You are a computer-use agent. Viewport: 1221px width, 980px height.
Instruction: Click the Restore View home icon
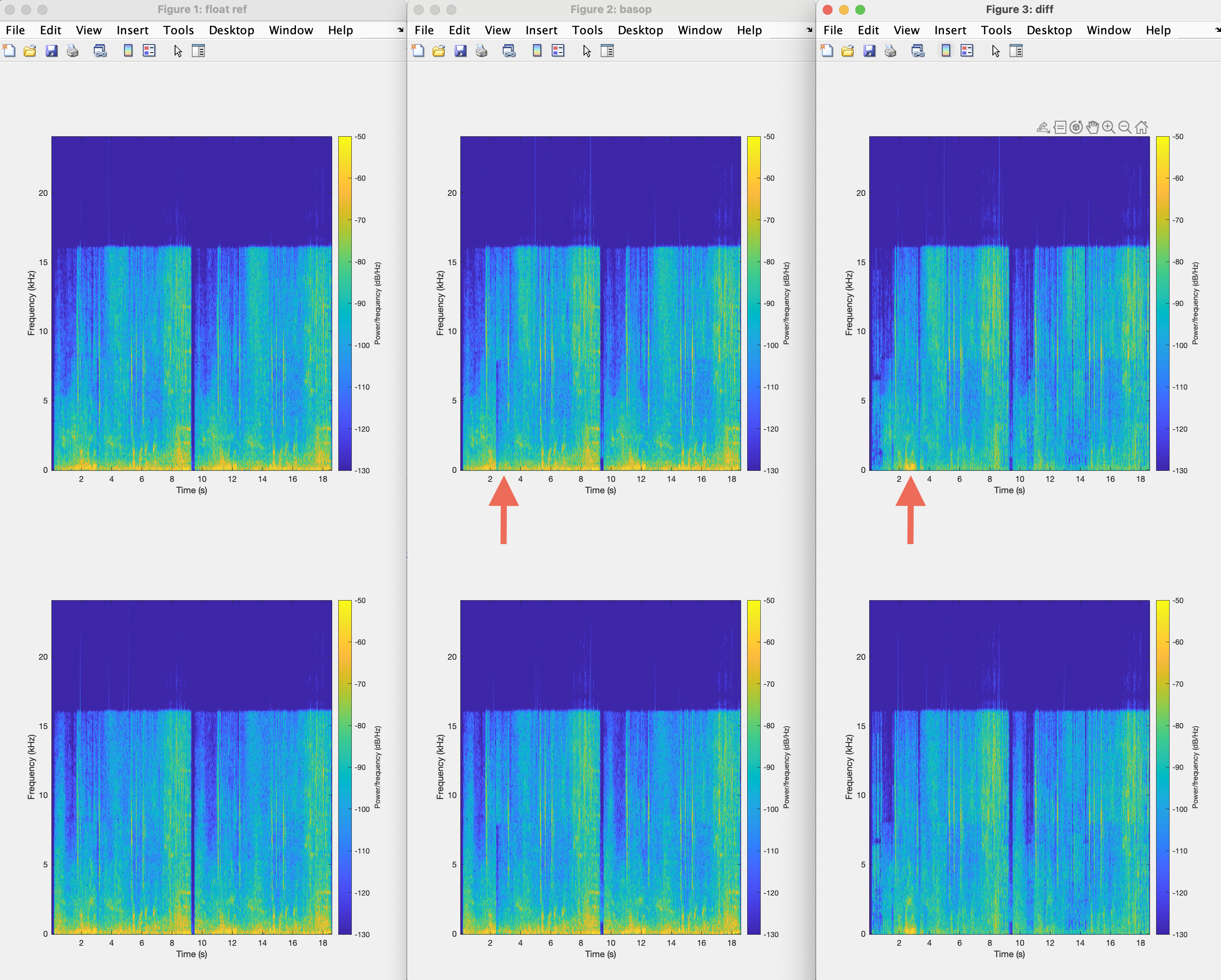1141,127
